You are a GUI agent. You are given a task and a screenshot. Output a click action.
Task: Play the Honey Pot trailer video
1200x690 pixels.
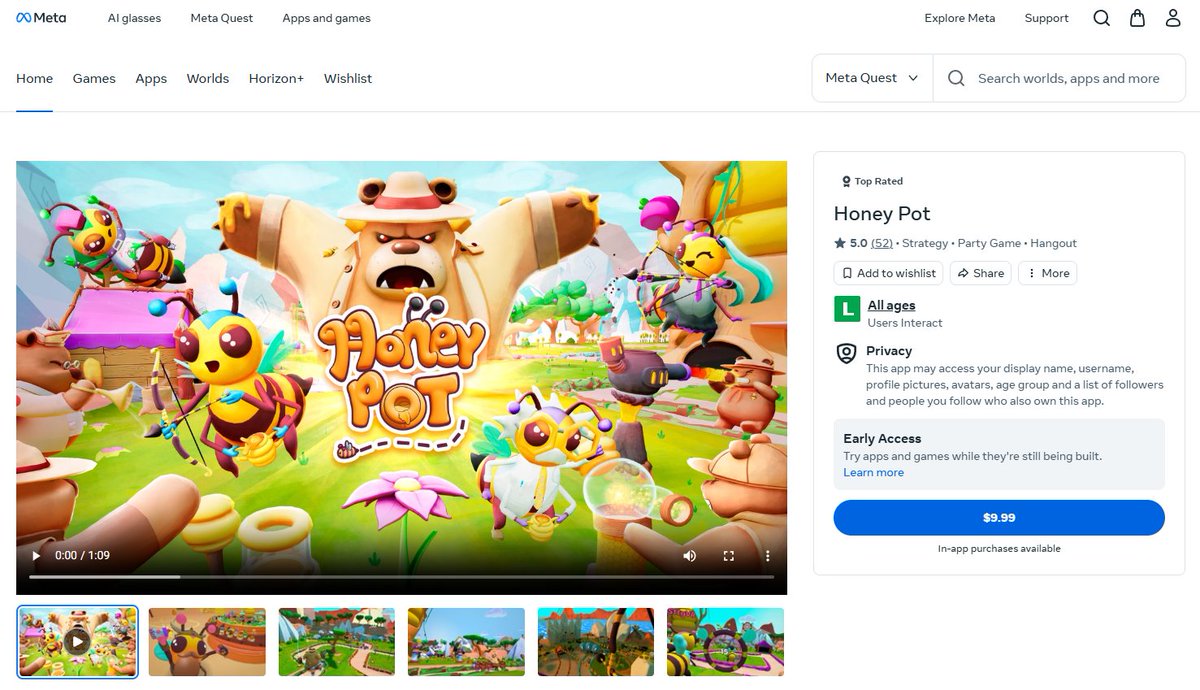point(37,556)
